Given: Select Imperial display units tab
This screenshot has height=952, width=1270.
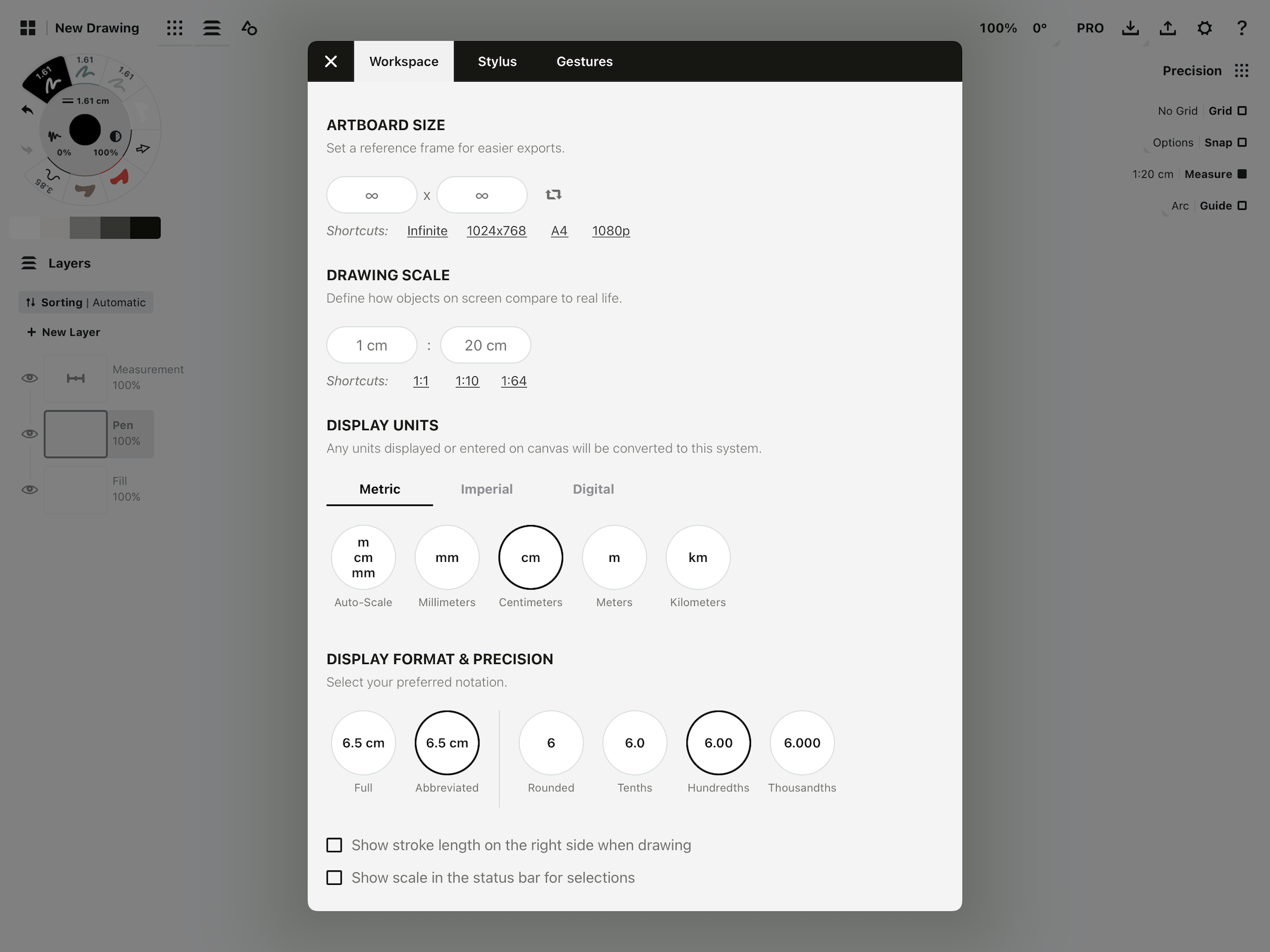Looking at the screenshot, I should tap(486, 489).
